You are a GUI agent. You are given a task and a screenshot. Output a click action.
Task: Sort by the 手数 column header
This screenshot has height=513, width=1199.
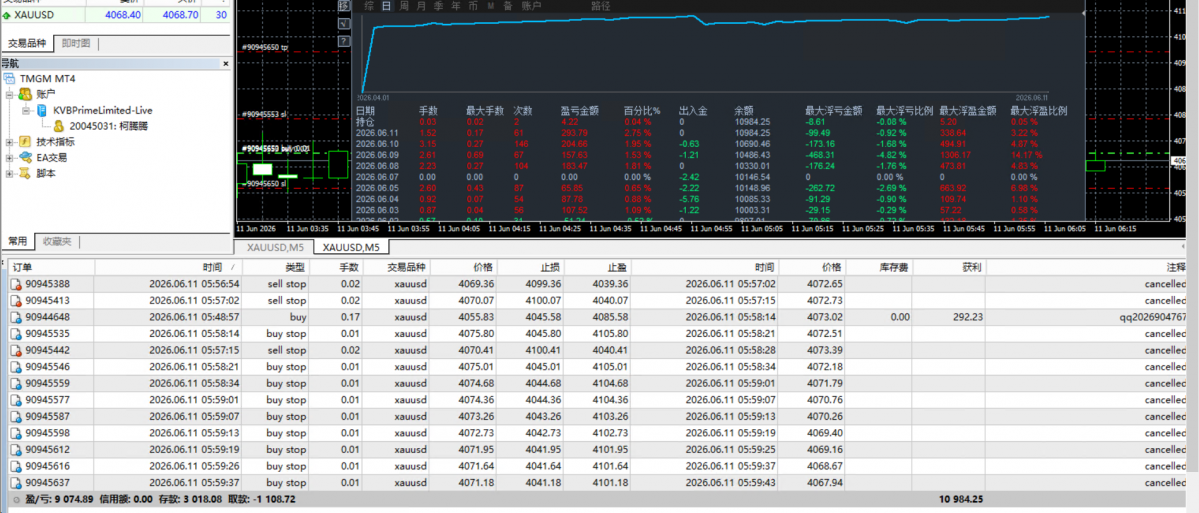tap(336, 267)
